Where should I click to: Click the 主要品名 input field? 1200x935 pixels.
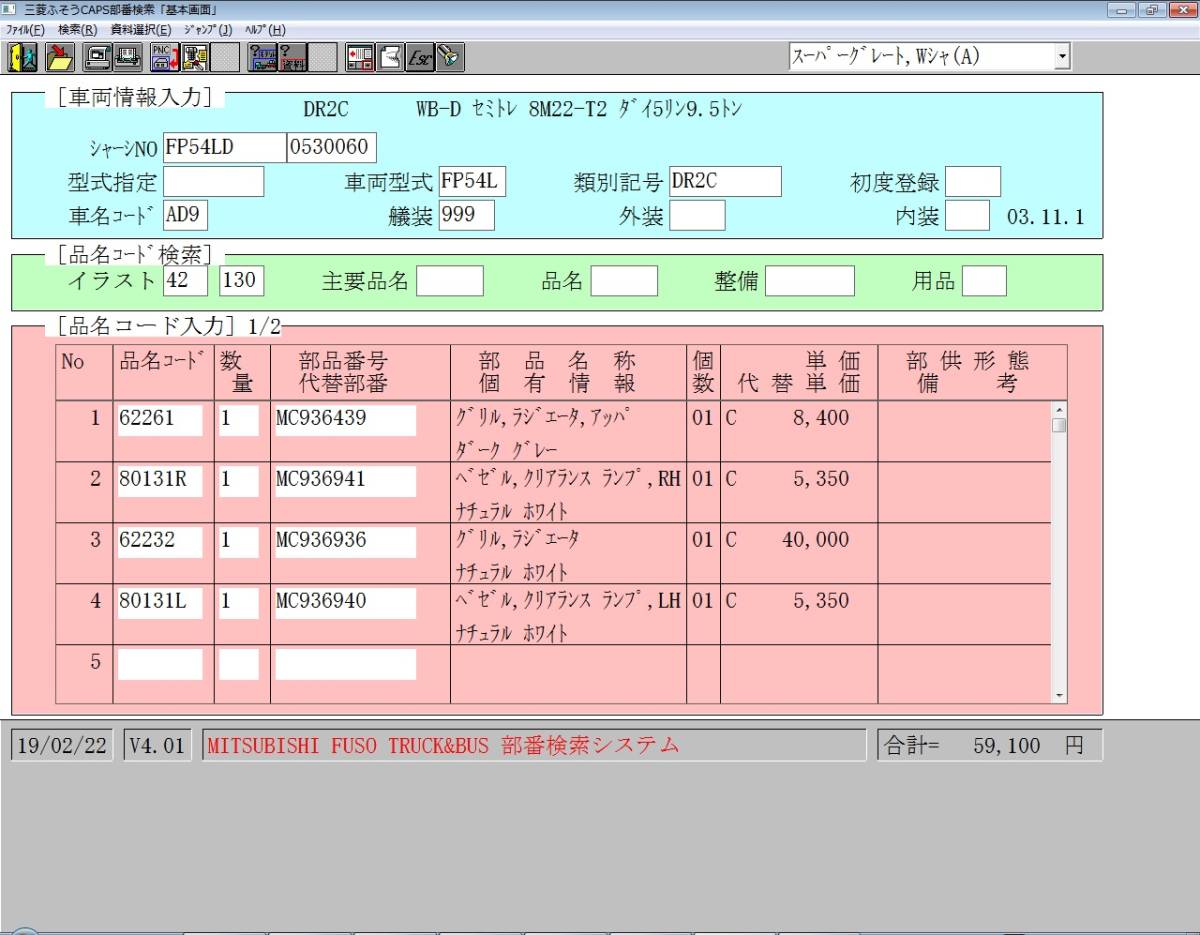[x=449, y=281]
